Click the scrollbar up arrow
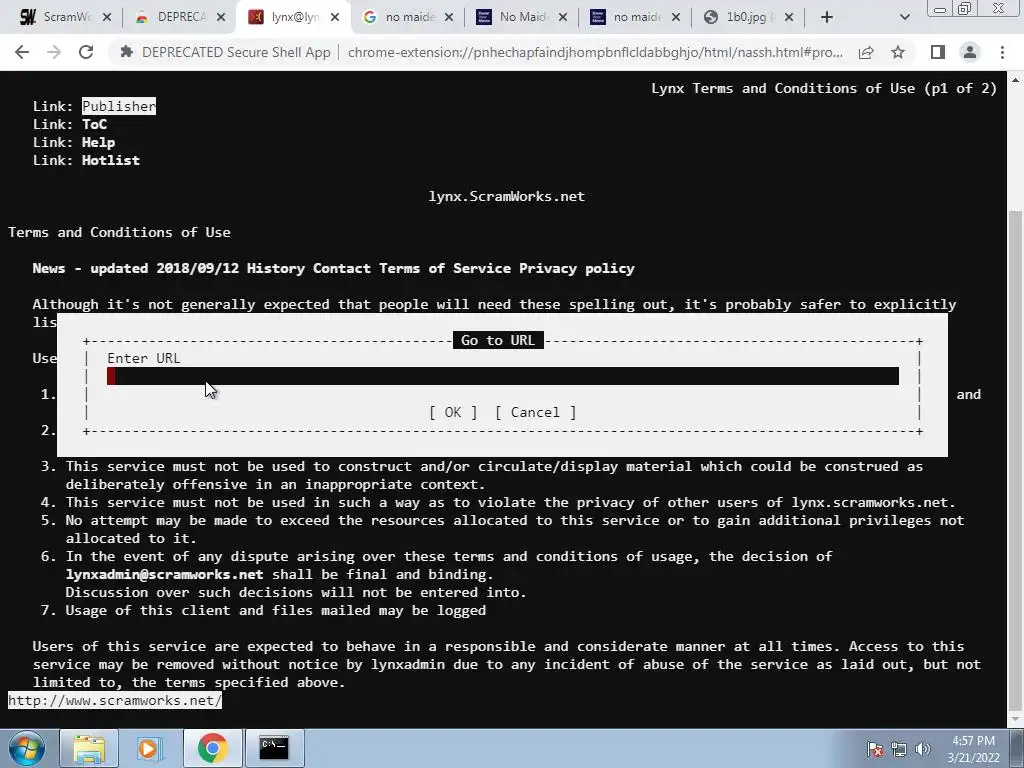Viewport: 1024px width, 768px height. 1016,80
